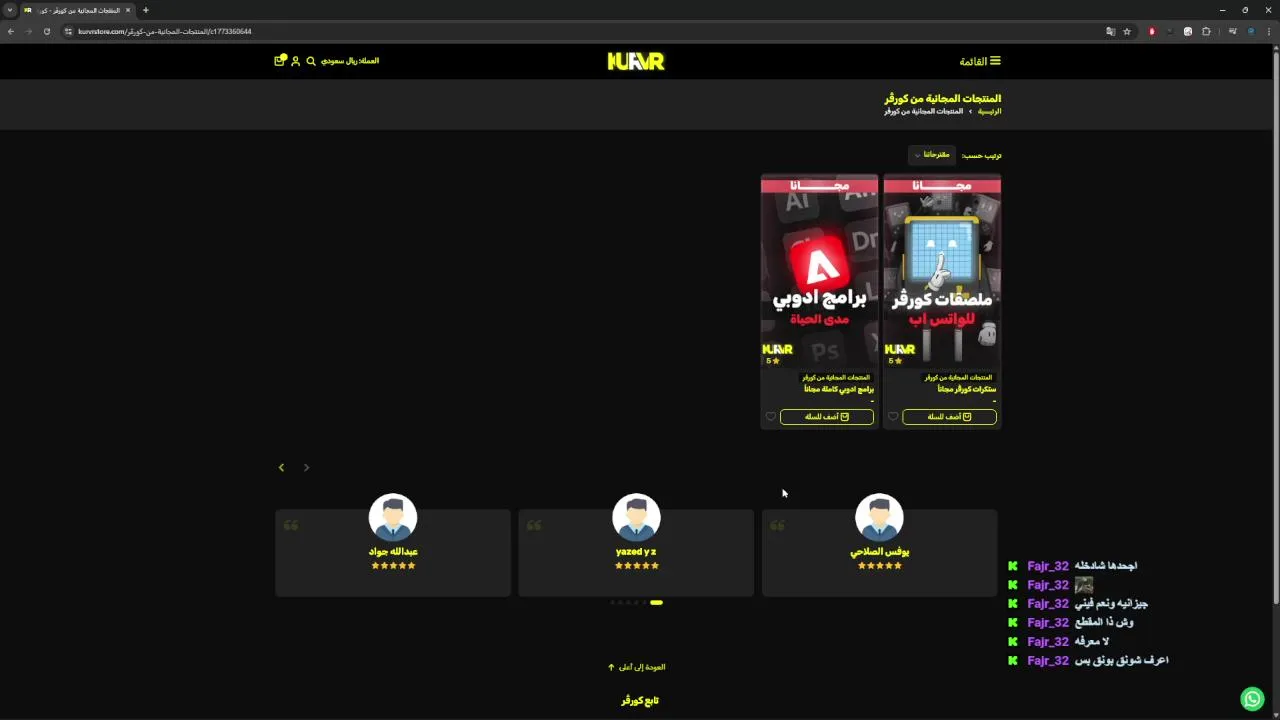Screen dimensions: 1280x720
Task: Go to الرئيسية breadcrumb link
Action: [989, 111]
